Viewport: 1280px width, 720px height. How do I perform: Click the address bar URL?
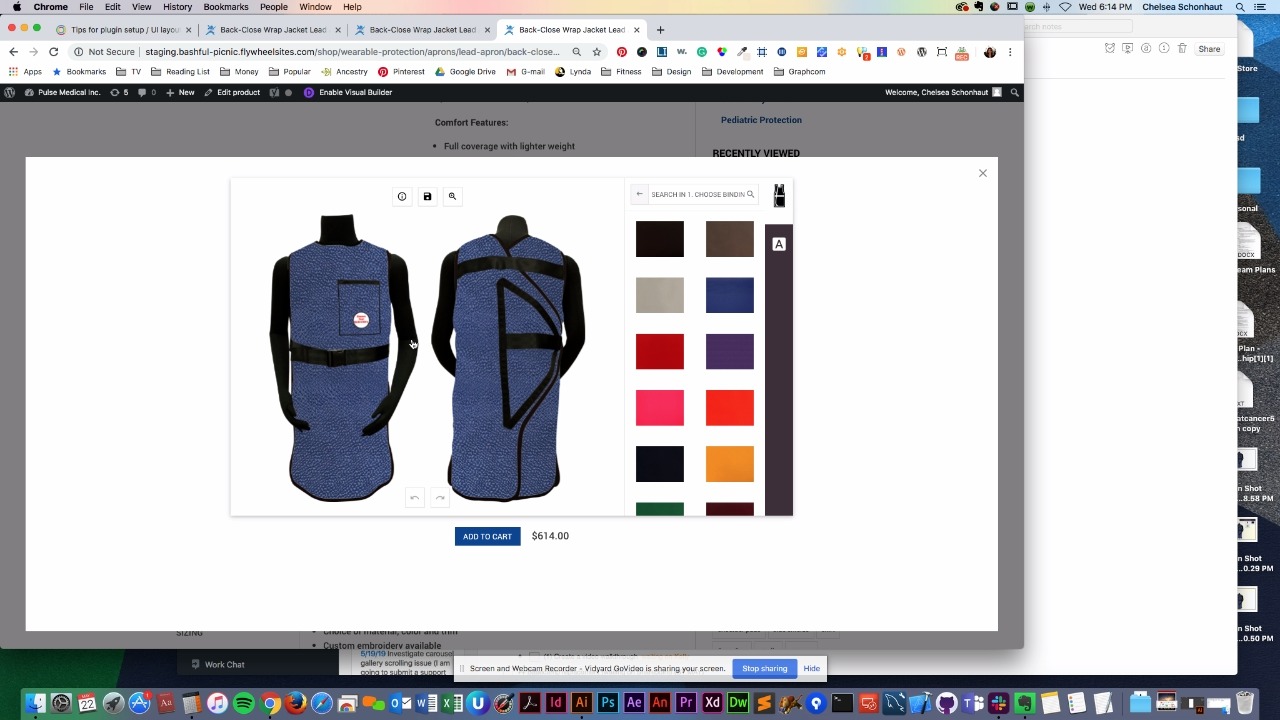[x=352, y=52]
